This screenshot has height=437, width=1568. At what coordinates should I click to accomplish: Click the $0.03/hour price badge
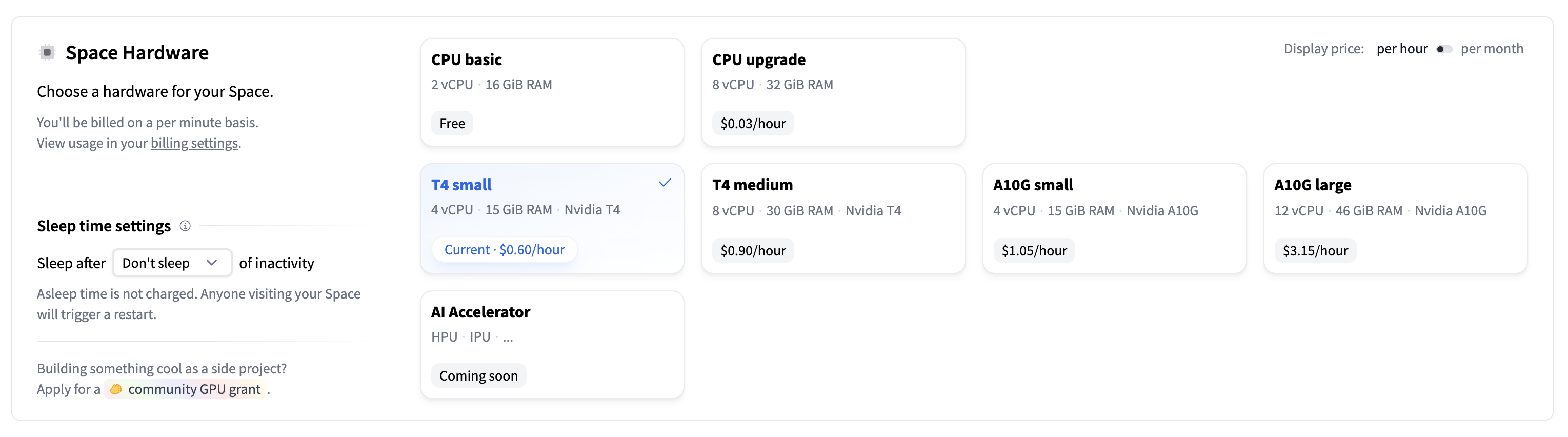pyautogui.click(x=753, y=124)
